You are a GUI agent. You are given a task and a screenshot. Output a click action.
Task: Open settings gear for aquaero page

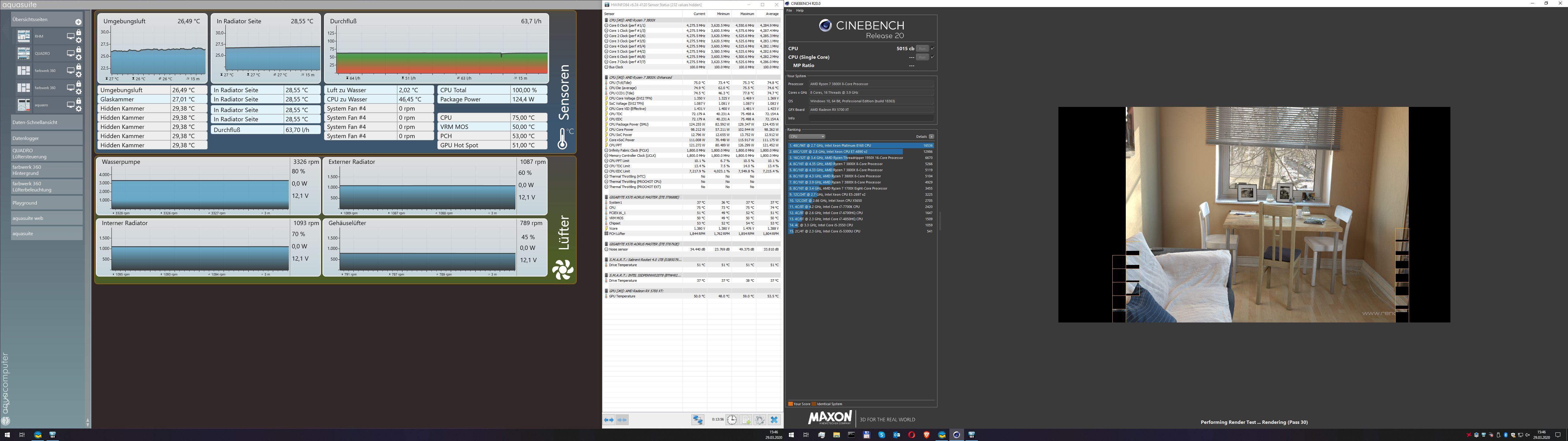(x=78, y=109)
